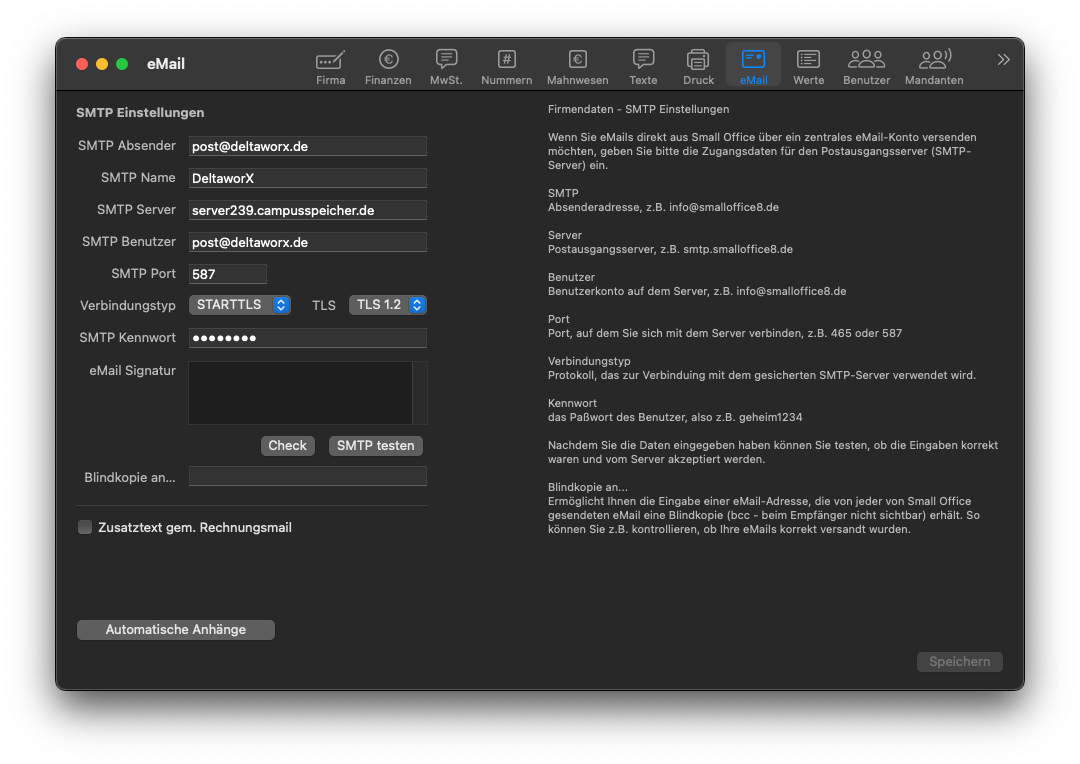Click into the SMTP Server field
This screenshot has width=1080, height=764.
click(x=307, y=210)
